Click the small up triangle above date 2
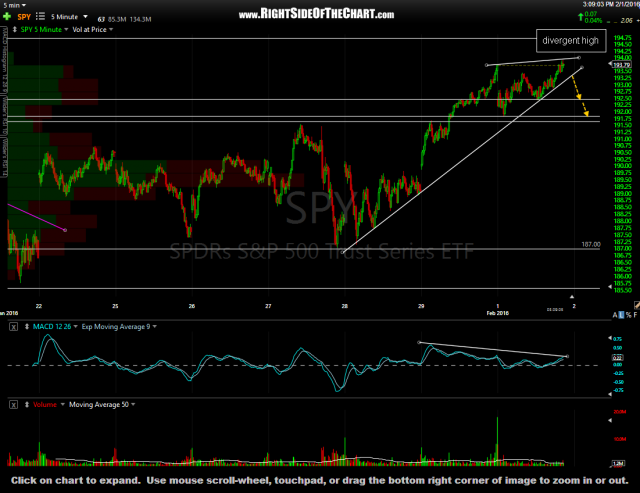640x493 pixels. 572,297
